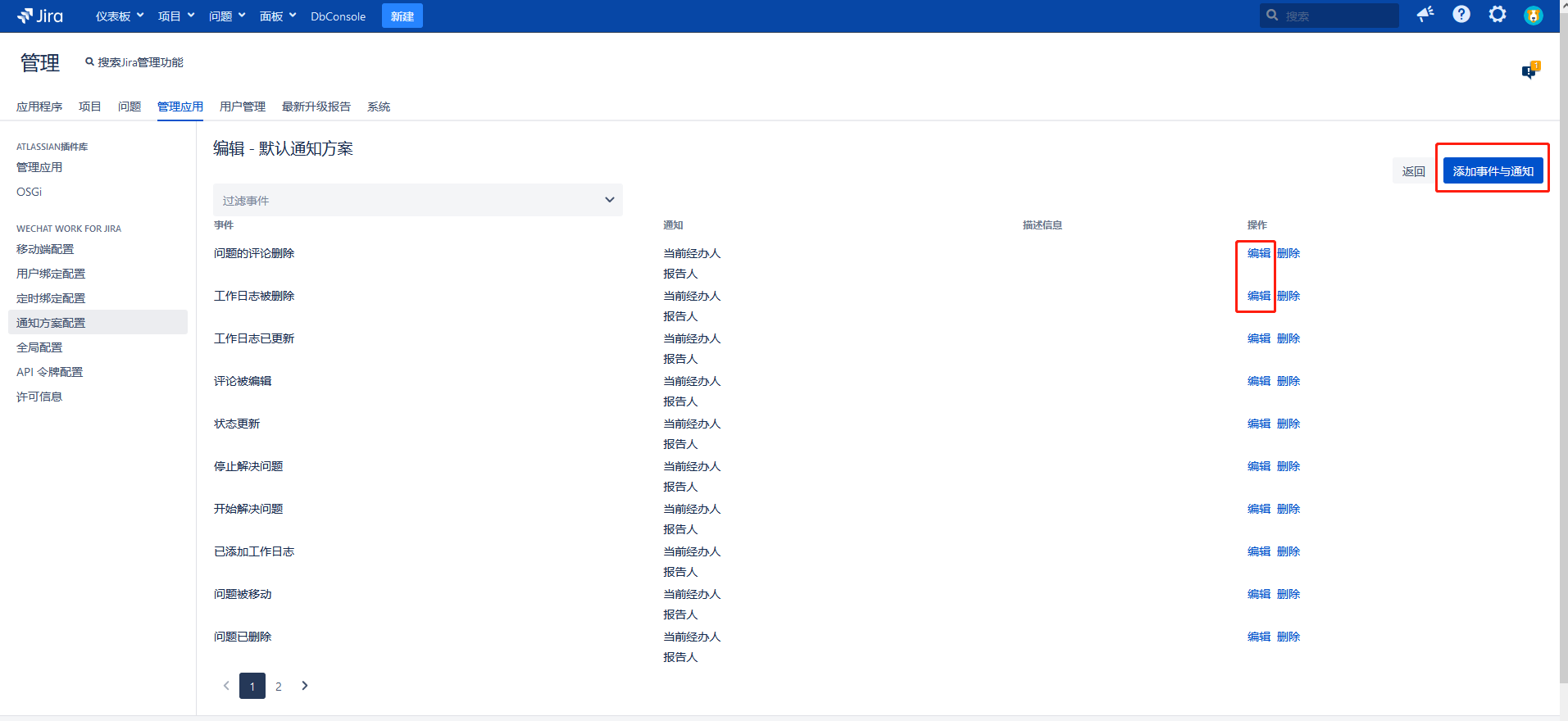
Task: Expand the 仪表板 dropdown menu
Action: (120, 16)
